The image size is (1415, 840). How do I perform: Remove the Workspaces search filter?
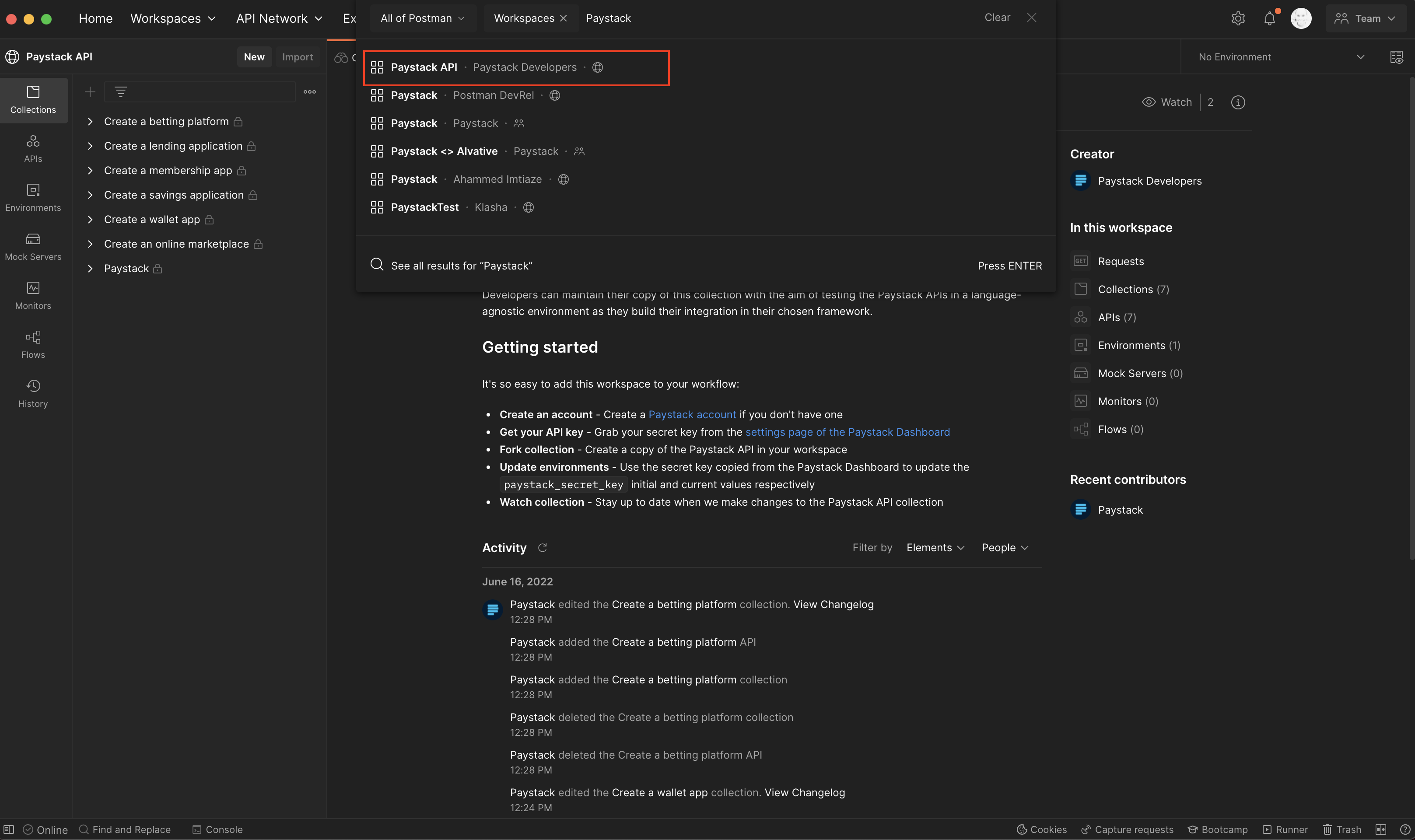point(563,18)
